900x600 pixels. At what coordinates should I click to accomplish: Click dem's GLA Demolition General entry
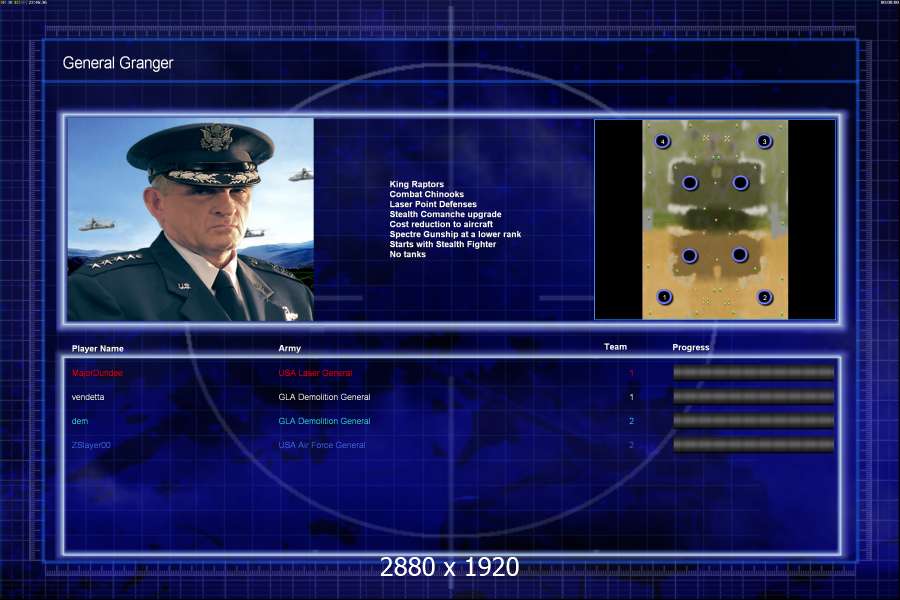(x=324, y=421)
